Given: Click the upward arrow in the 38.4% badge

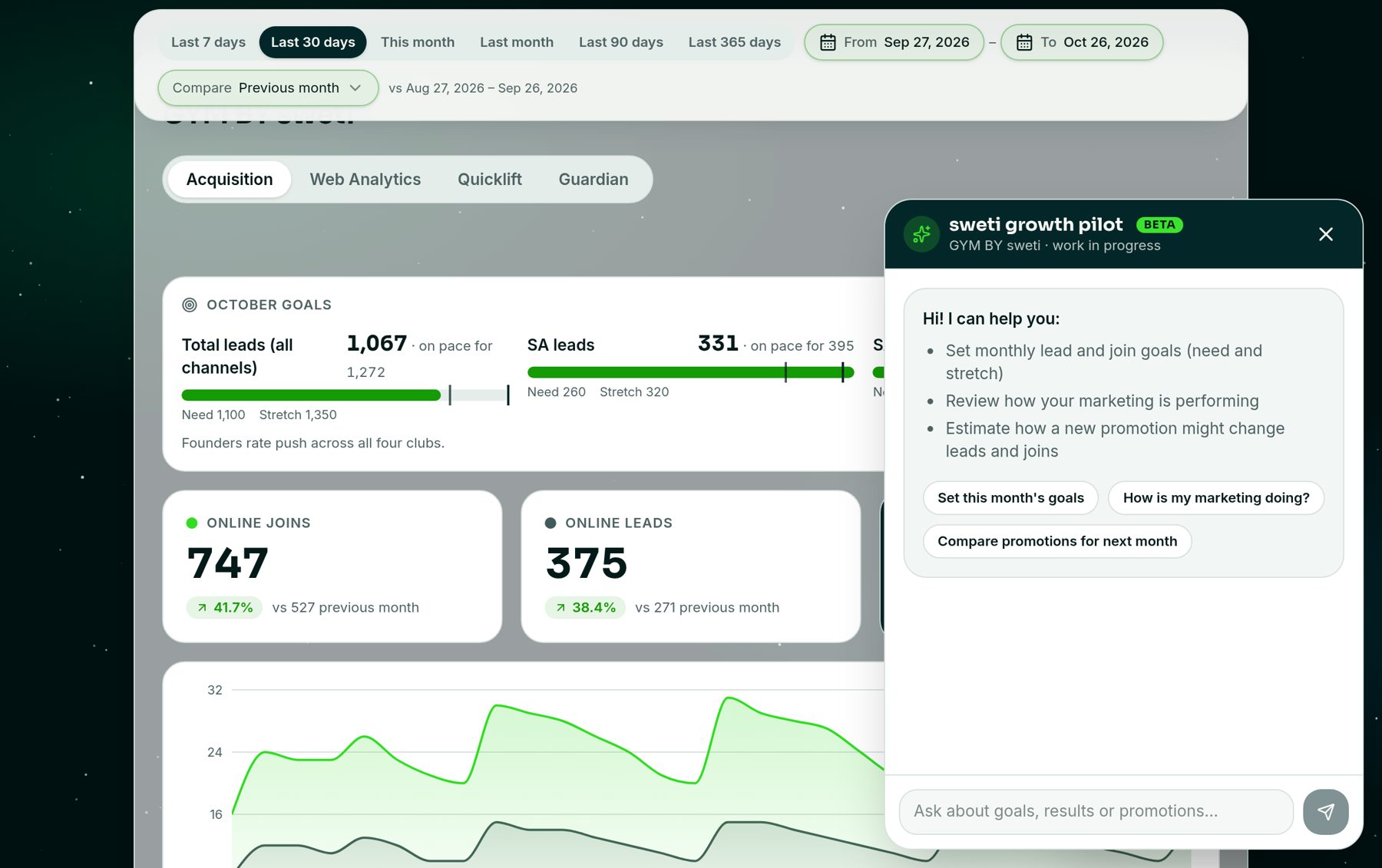Looking at the screenshot, I should click(560, 608).
